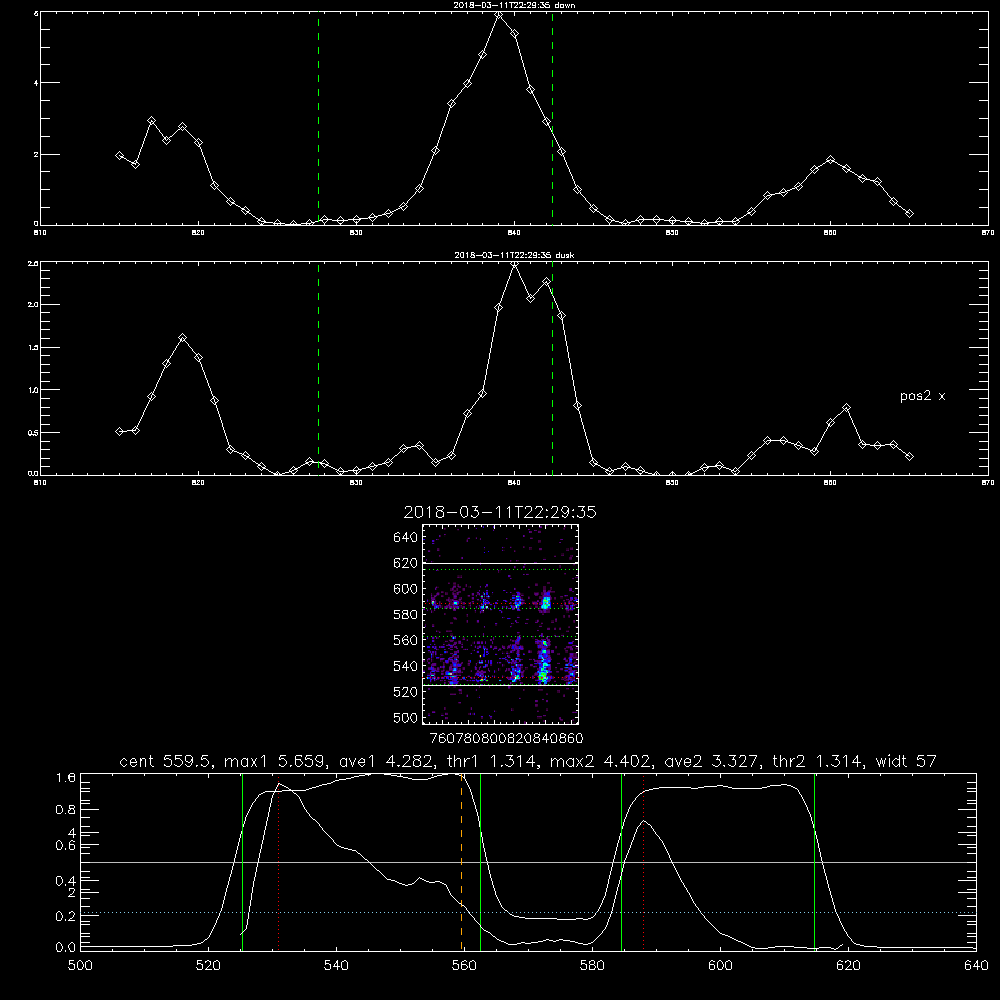The width and height of the screenshot is (1000, 1000).
Task: Click the 2.0 label on dusk plot y-axis
Action: [x=33, y=305]
